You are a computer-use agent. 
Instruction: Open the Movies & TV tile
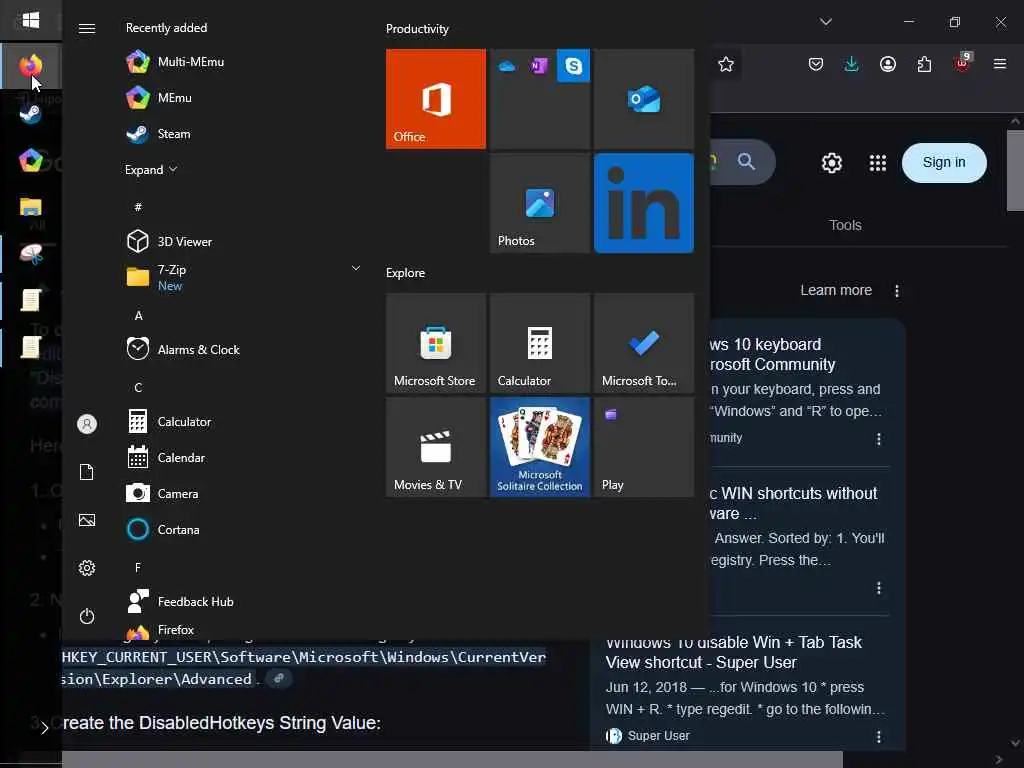tap(436, 447)
